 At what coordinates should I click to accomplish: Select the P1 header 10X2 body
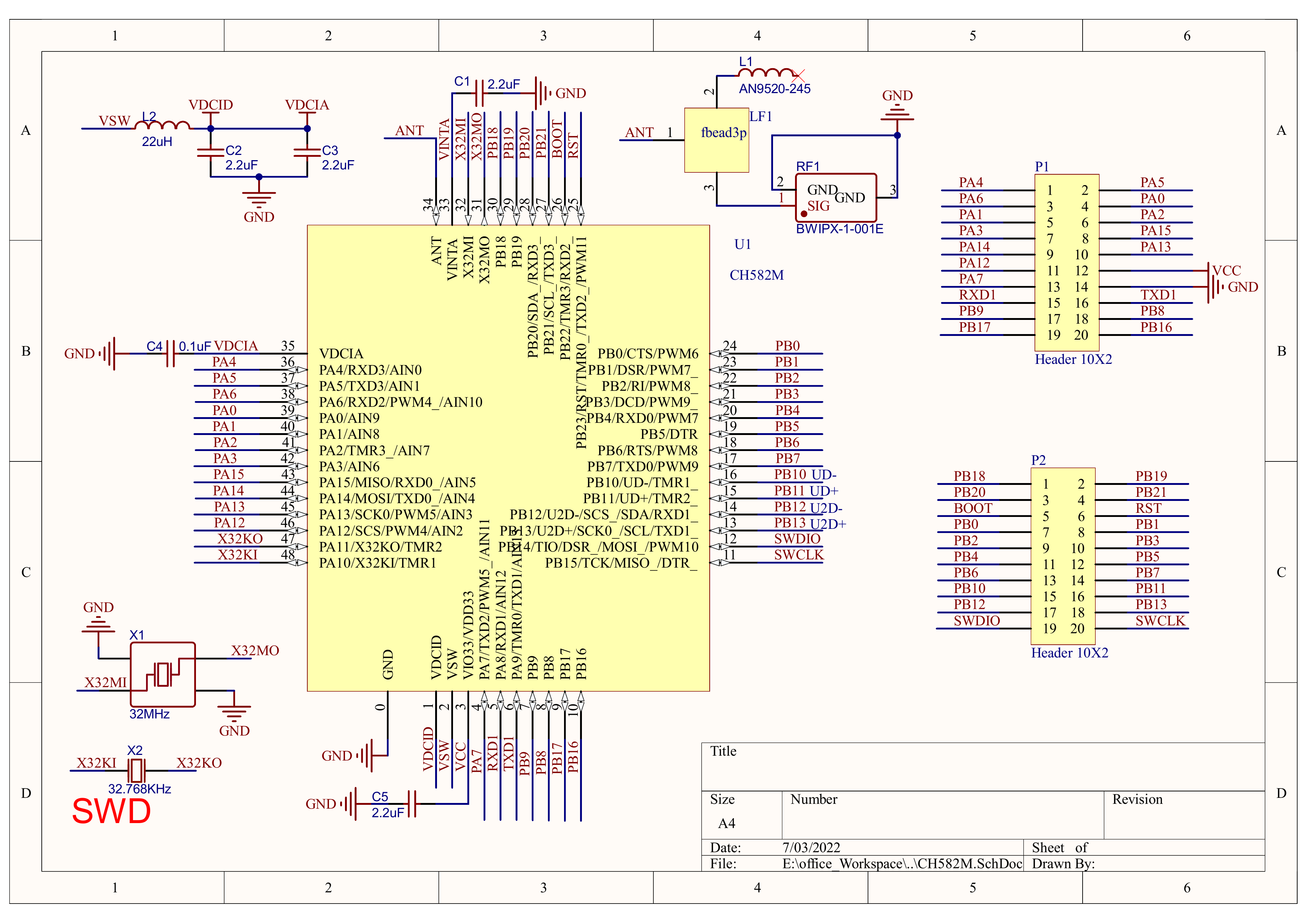coord(1067,263)
